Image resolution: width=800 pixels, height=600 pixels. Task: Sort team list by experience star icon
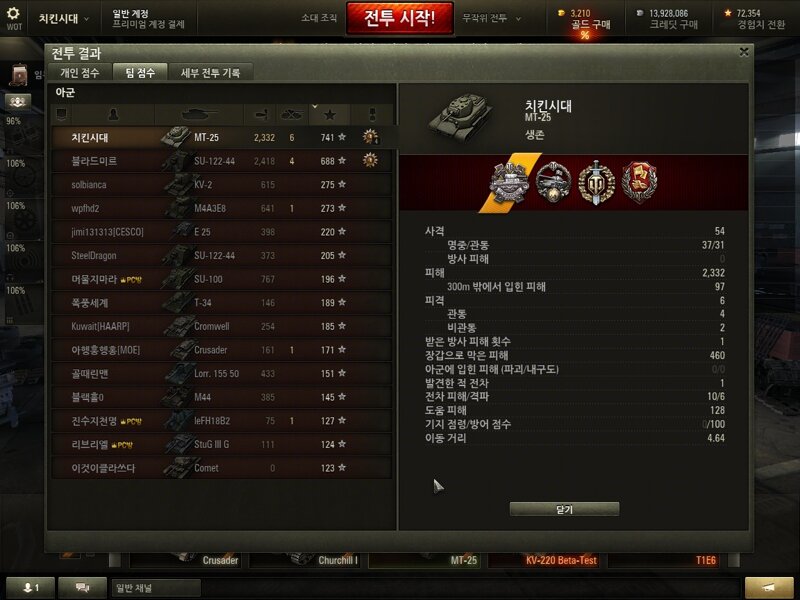click(x=330, y=114)
